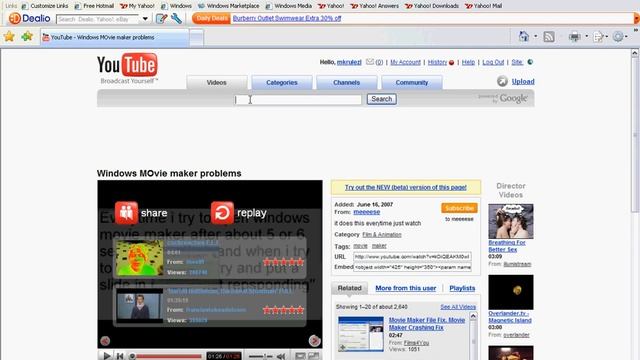Click the Upload link

pos(523,81)
